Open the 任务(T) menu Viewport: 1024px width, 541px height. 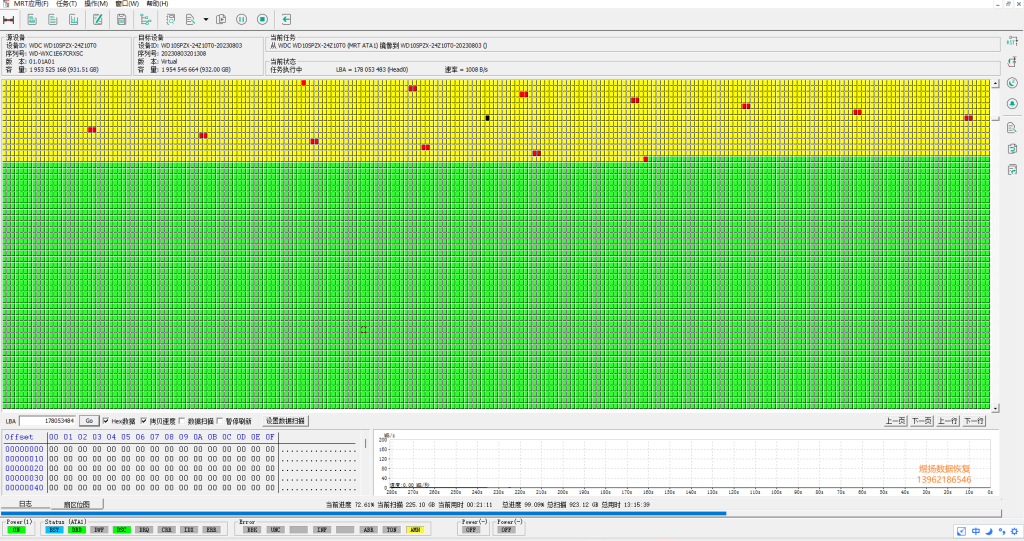[67, 4]
